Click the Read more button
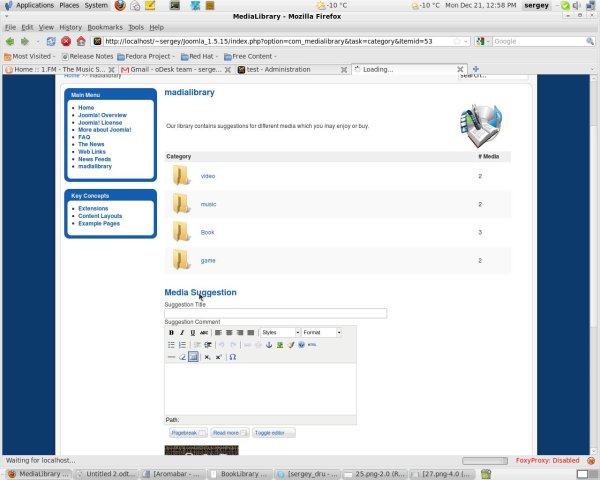 click(x=230, y=433)
